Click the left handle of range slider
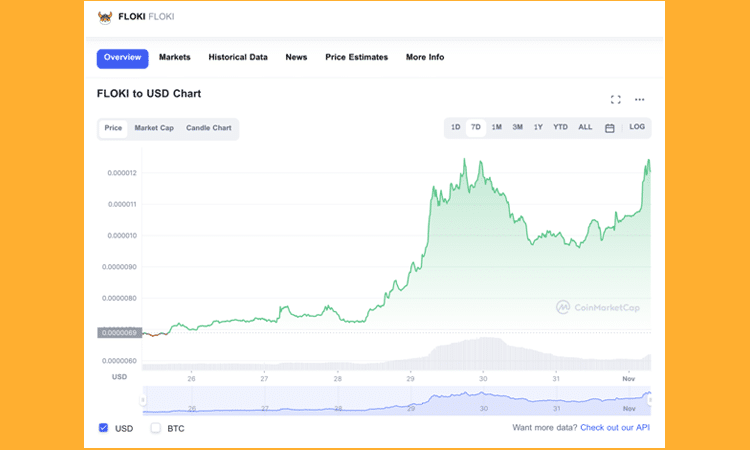 [x=143, y=400]
